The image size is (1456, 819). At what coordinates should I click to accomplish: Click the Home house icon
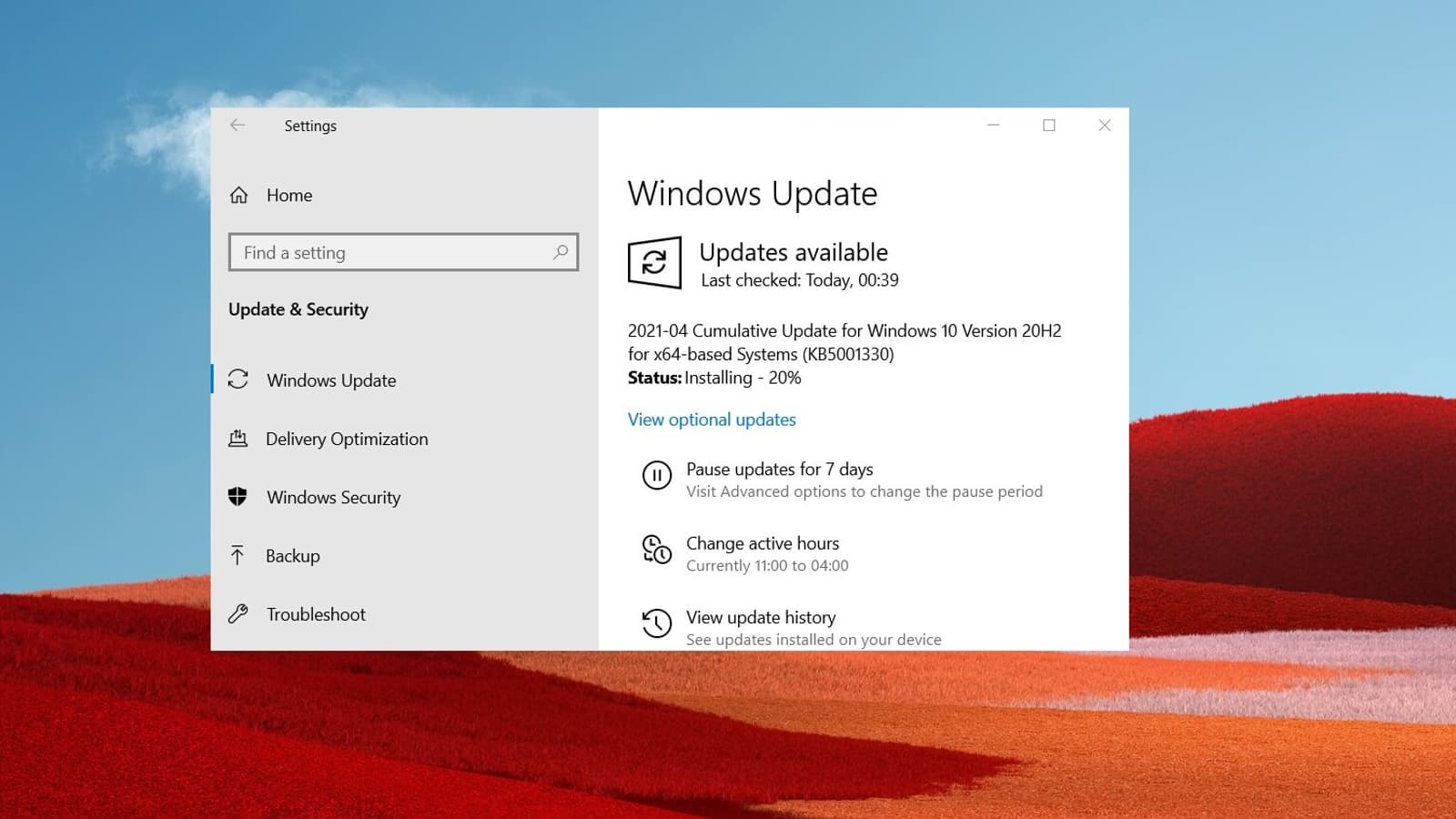[238, 195]
